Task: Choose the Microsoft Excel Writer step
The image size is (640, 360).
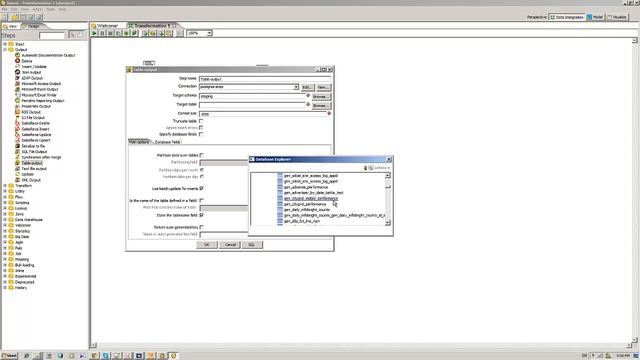Action: click(39, 95)
